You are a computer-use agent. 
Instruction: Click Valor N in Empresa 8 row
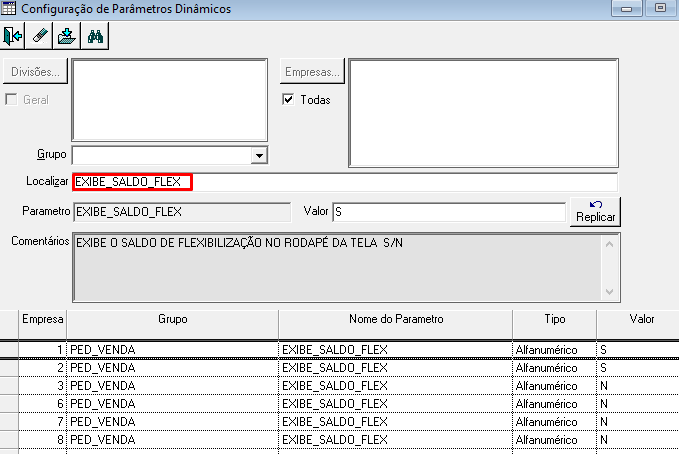point(604,440)
